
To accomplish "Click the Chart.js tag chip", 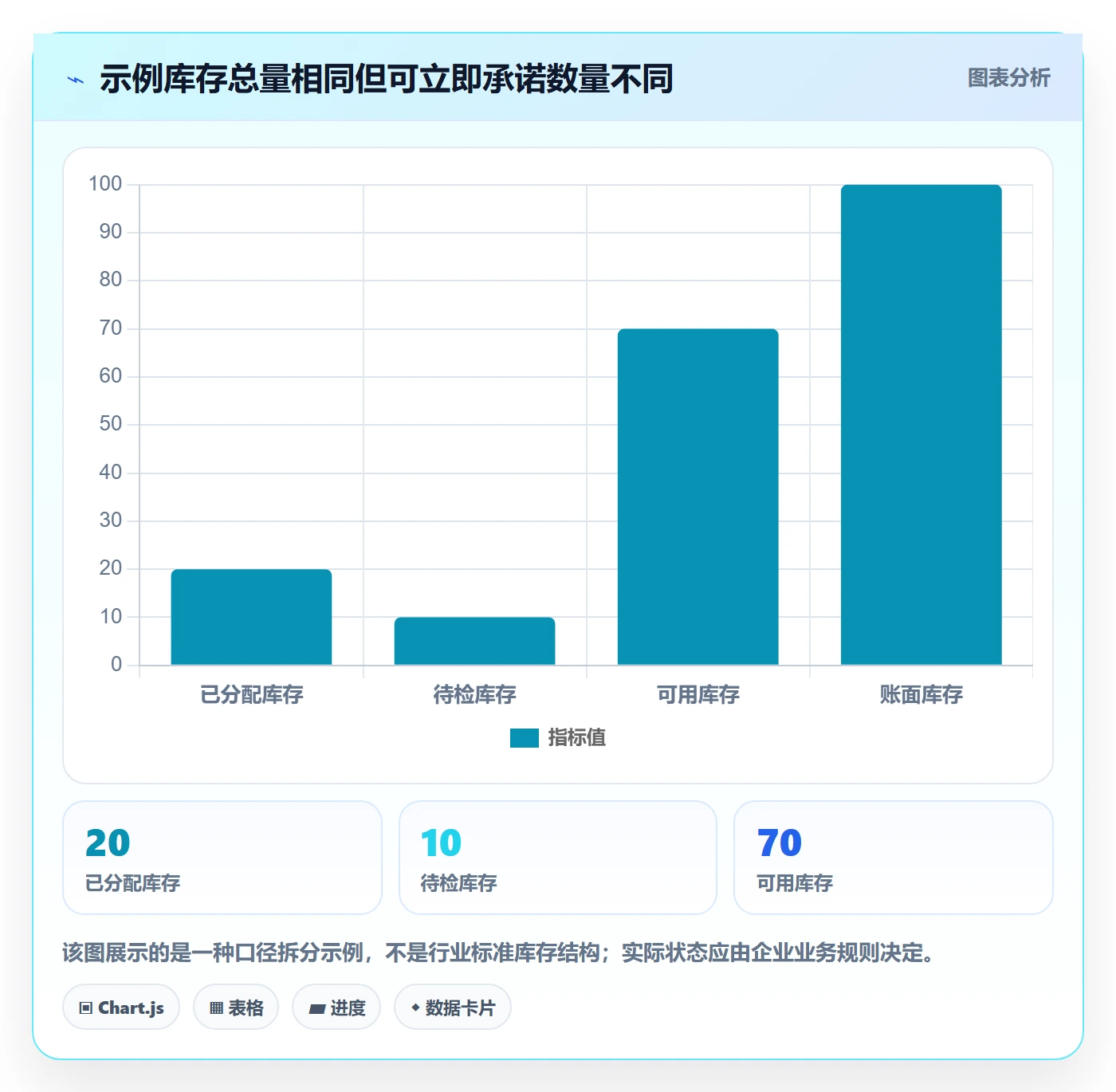I will (121, 1008).
